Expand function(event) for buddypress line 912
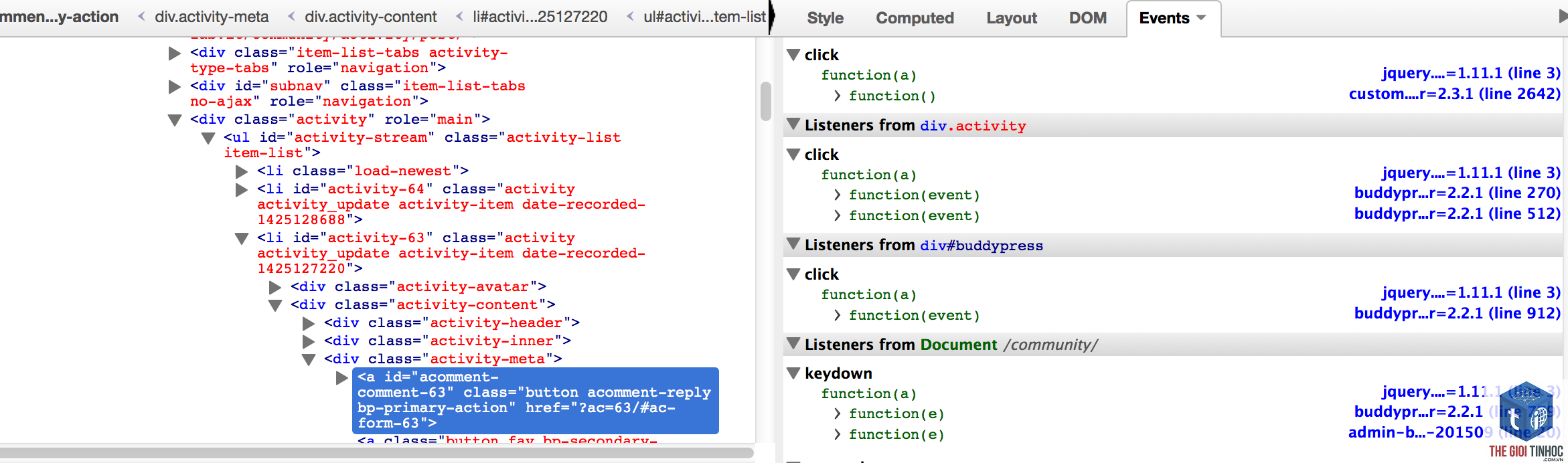 click(838, 315)
